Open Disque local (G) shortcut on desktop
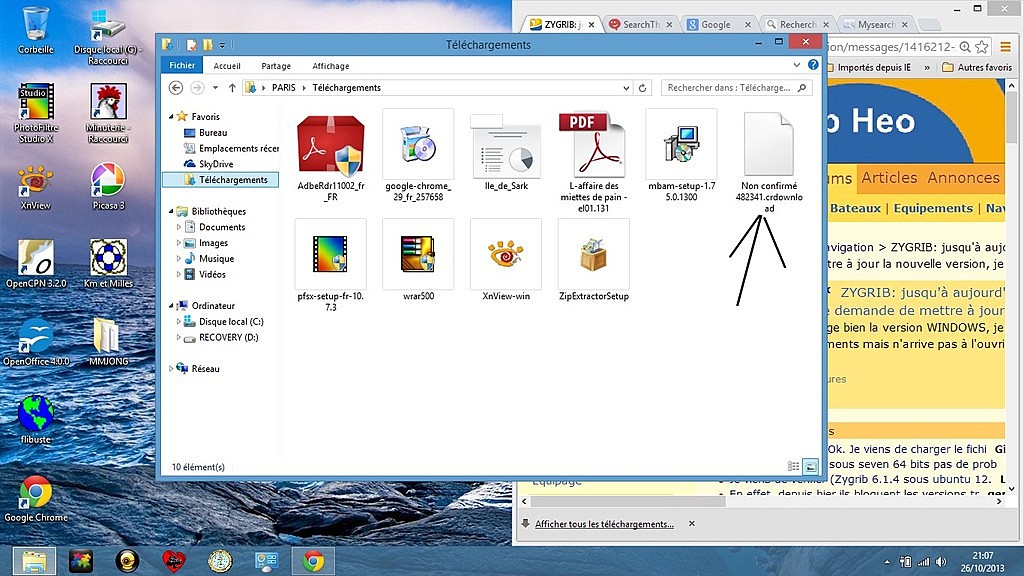Screen dimensions: 1024x576 click(108, 37)
